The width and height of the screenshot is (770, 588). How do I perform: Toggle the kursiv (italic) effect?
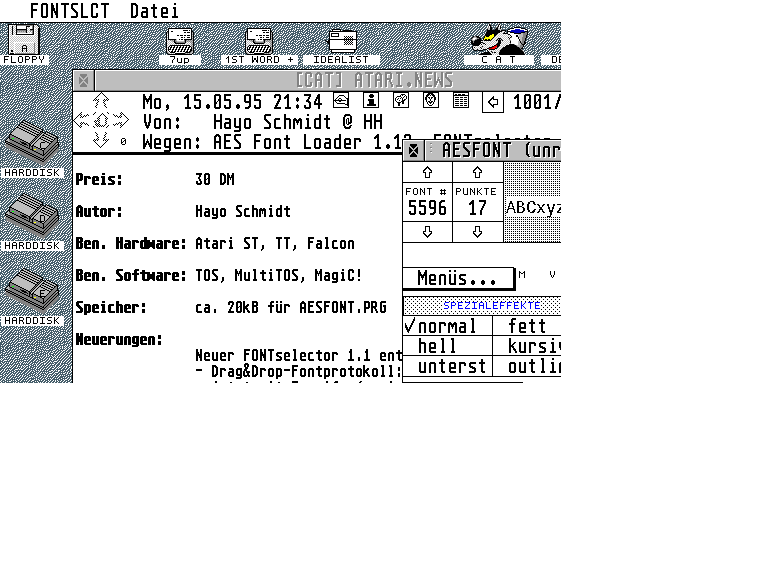tap(527, 346)
